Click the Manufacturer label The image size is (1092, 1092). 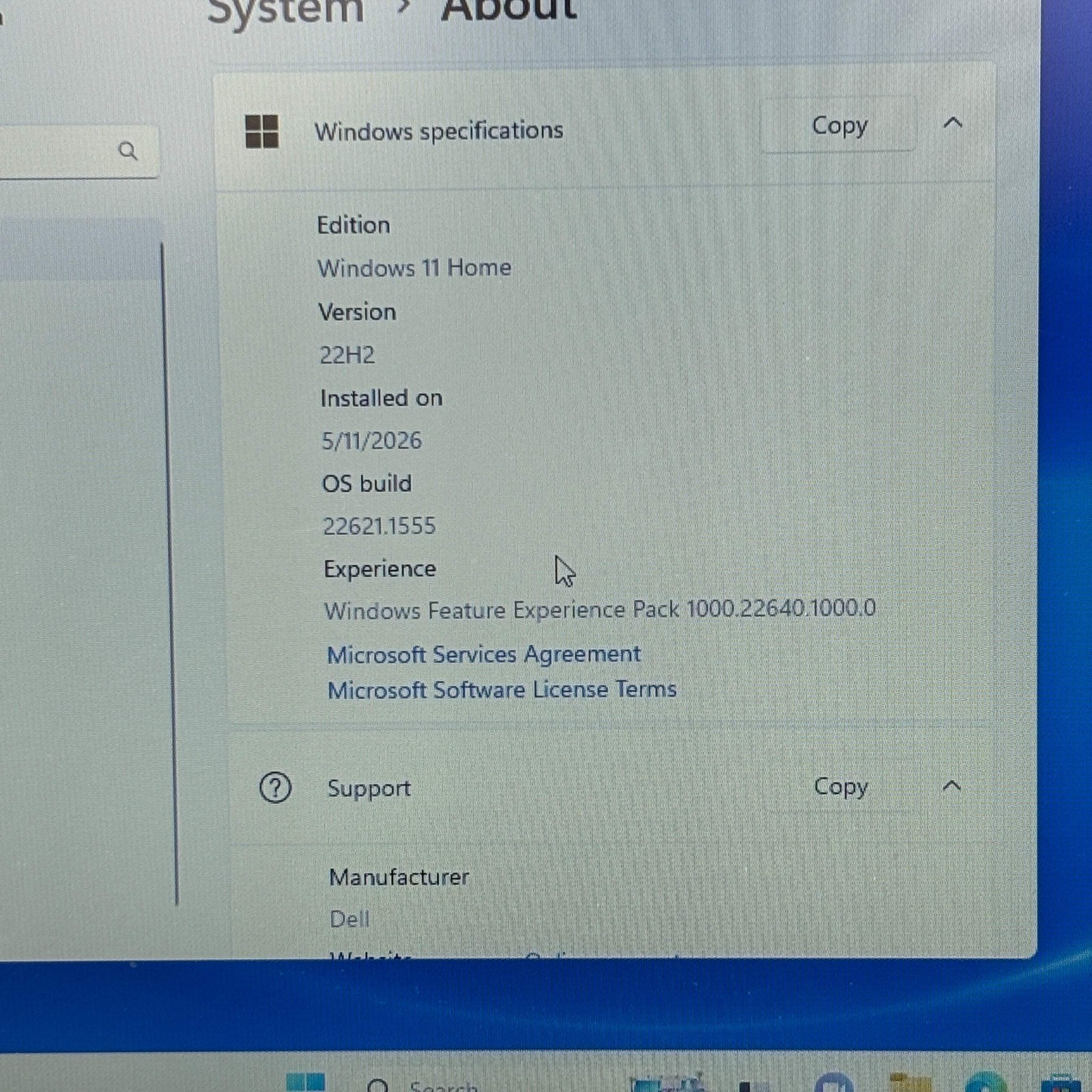[399, 877]
